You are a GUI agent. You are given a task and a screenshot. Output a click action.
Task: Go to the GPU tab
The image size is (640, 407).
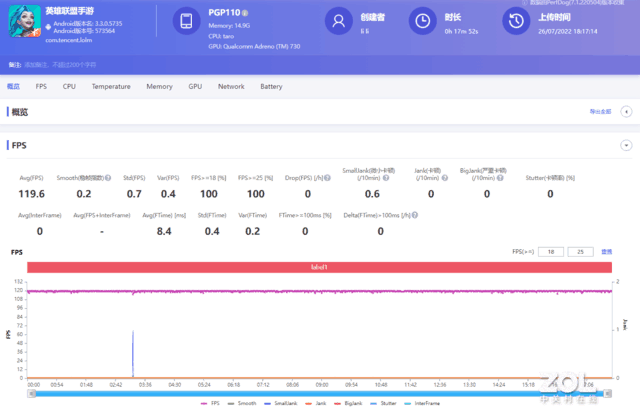[x=195, y=87]
